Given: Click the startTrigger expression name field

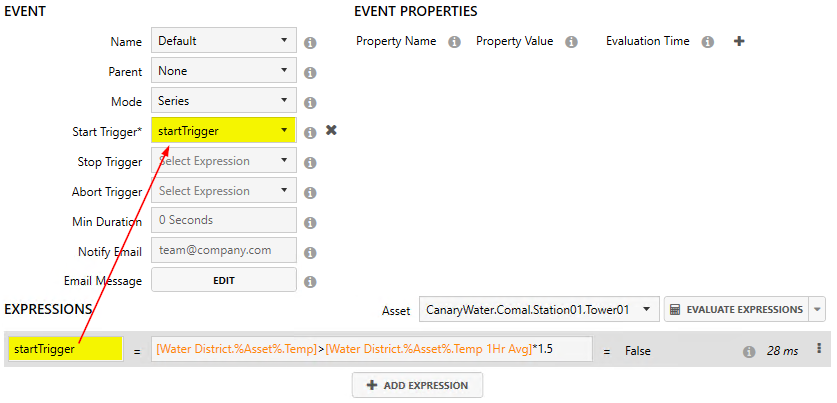Looking at the screenshot, I should click(65, 349).
